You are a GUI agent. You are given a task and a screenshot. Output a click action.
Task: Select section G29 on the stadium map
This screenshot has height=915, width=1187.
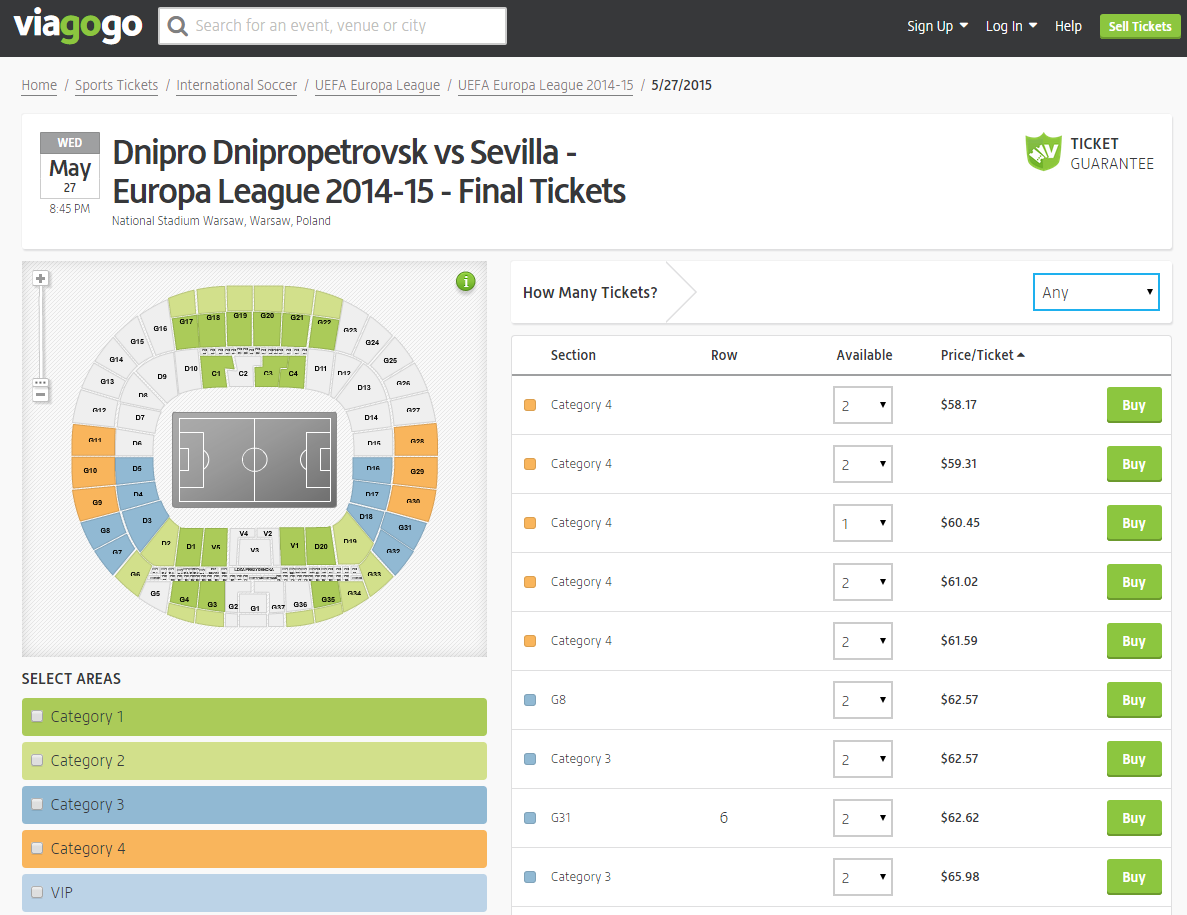[x=414, y=472]
